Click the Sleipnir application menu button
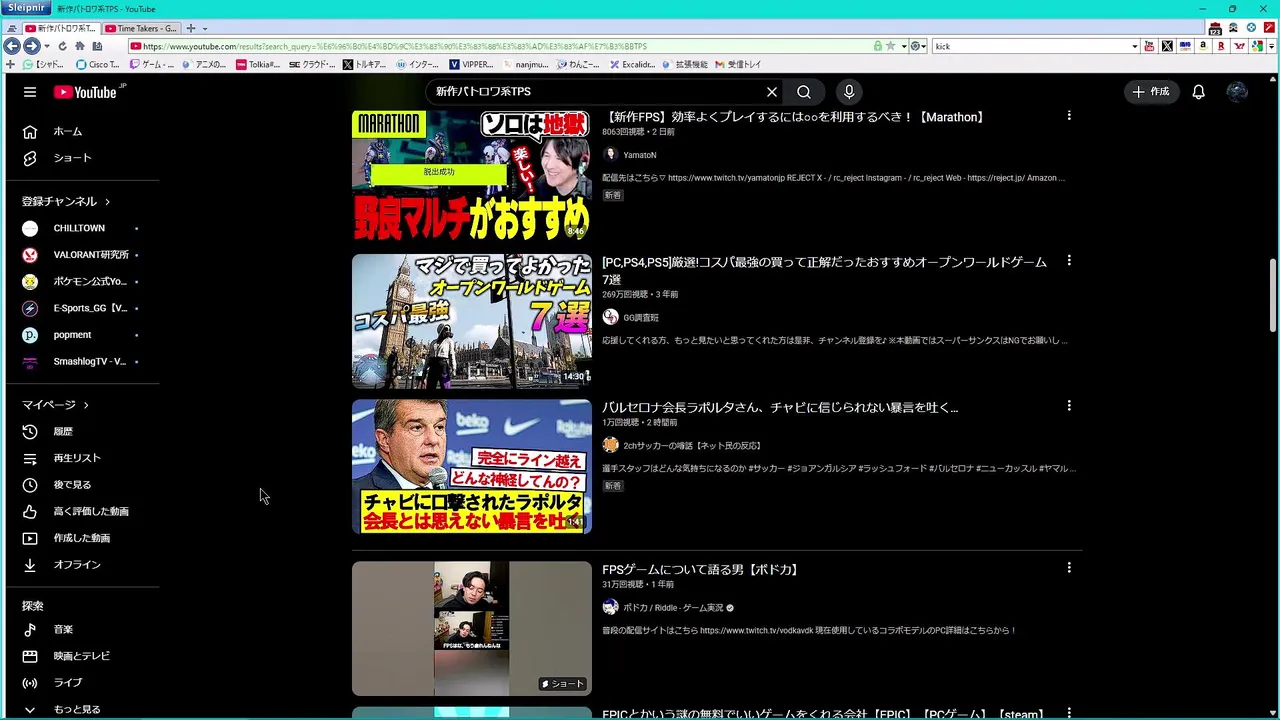Screen dimensions: 1280x720 (x=26, y=8)
